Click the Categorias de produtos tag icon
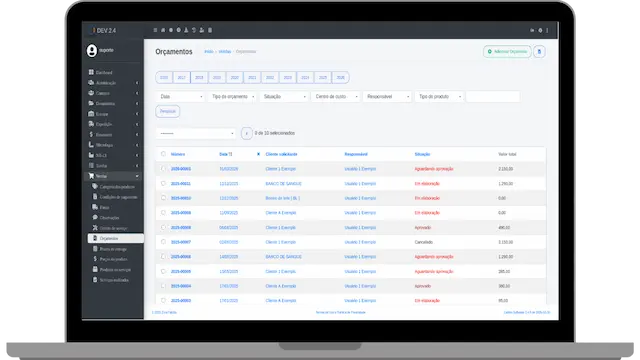640x360 pixels. pyautogui.click(x=95, y=186)
